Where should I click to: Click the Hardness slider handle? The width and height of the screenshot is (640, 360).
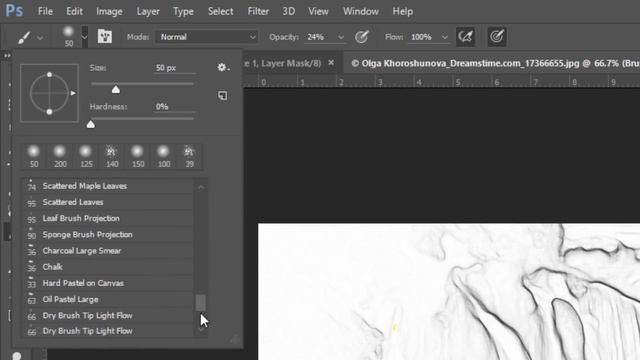click(91, 124)
